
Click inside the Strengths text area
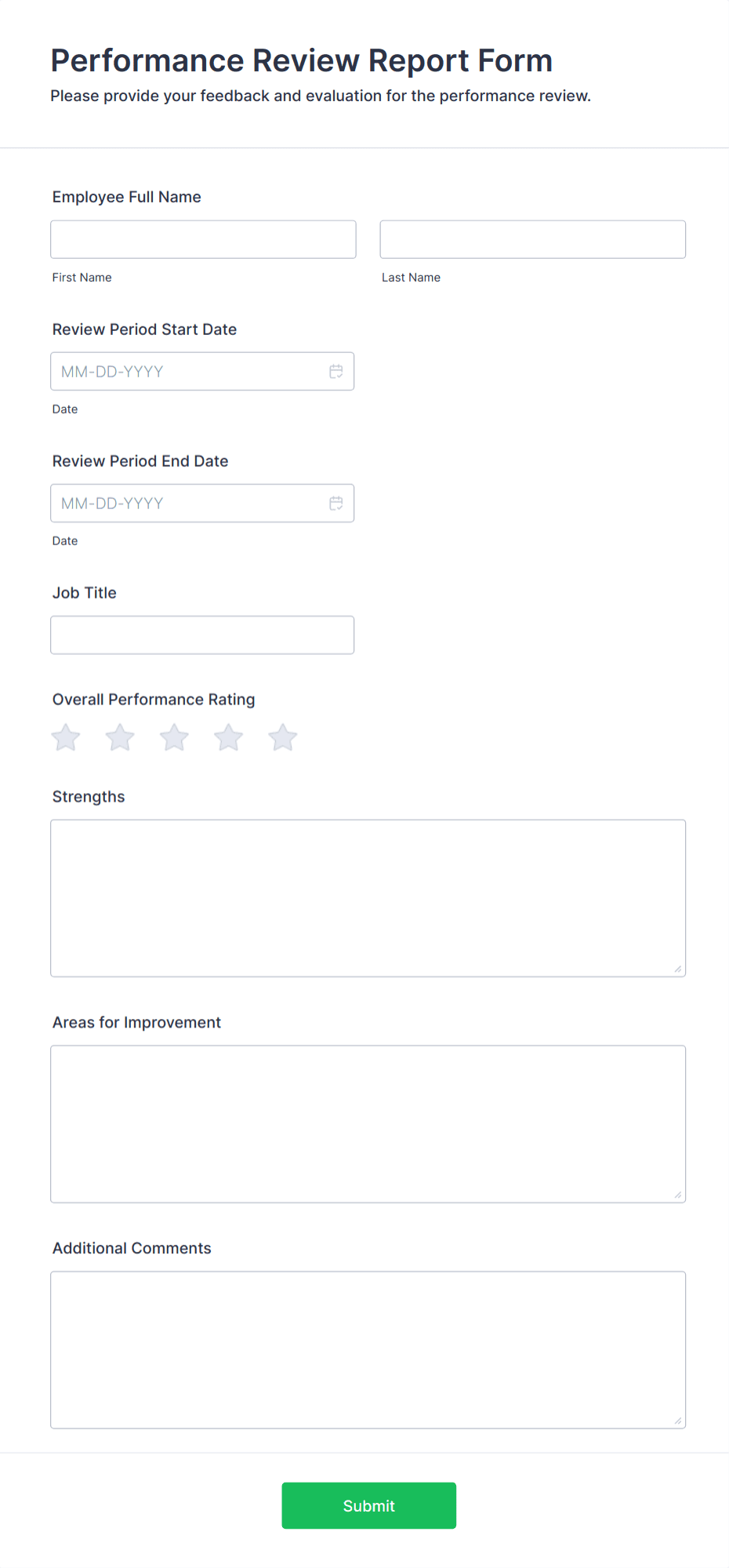tap(368, 897)
